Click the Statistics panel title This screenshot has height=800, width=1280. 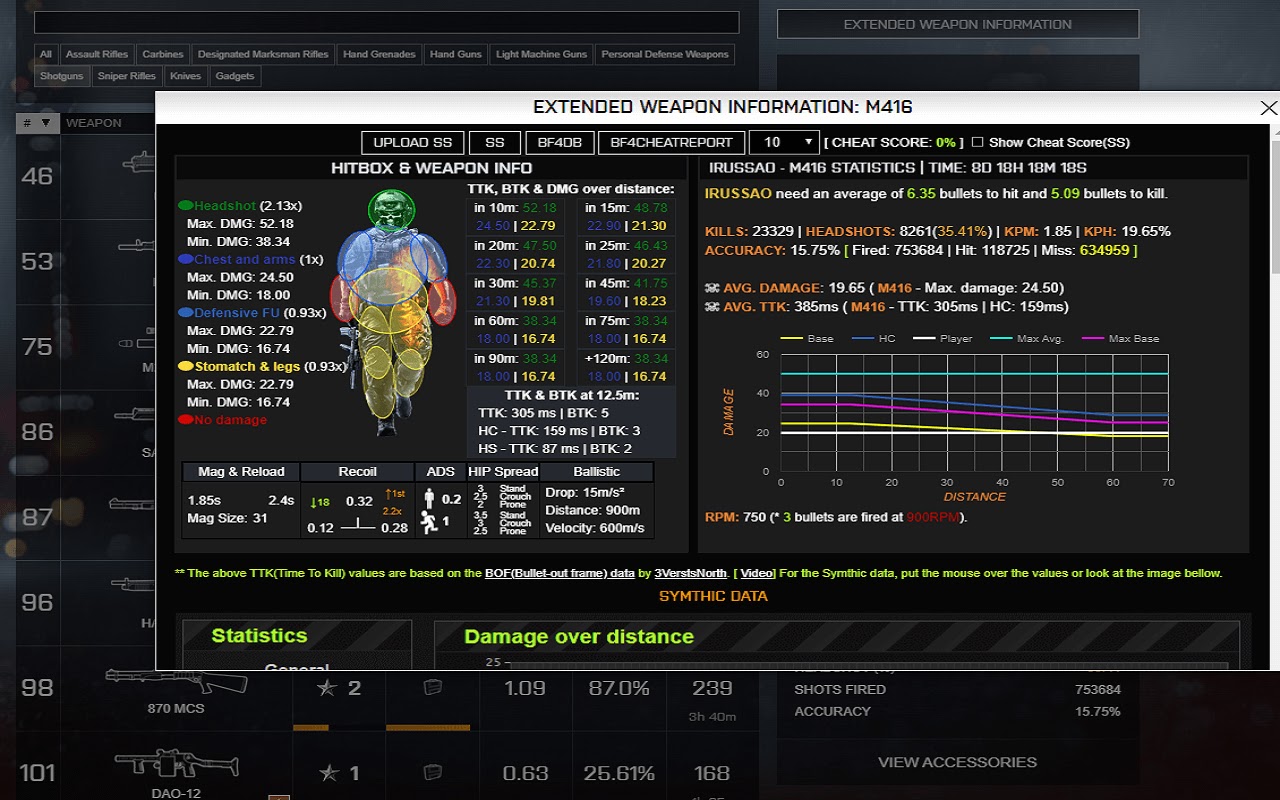click(259, 635)
